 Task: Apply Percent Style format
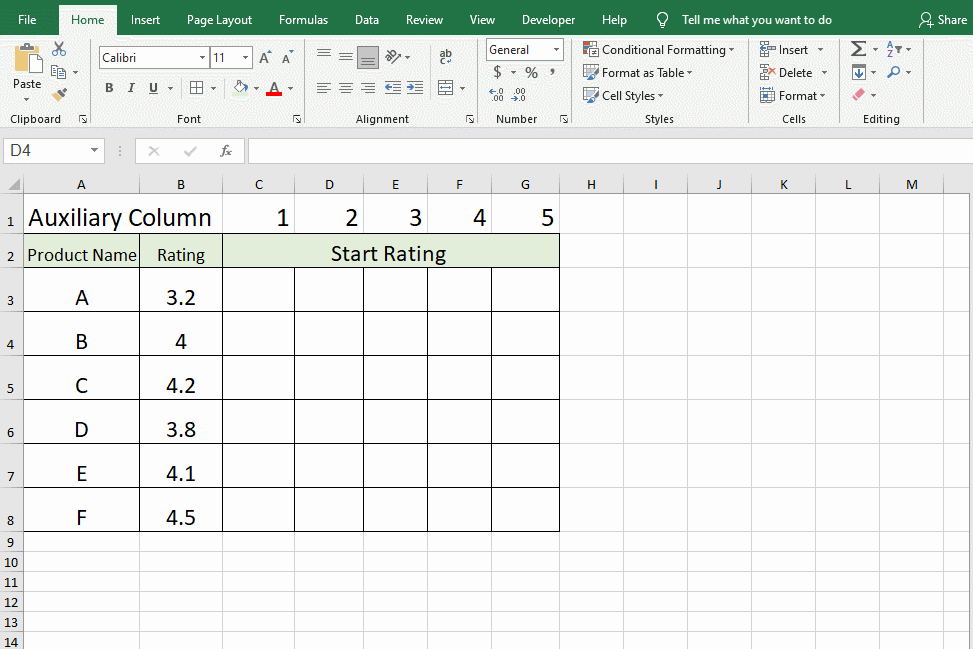pyautogui.click(x=531, y=73)
